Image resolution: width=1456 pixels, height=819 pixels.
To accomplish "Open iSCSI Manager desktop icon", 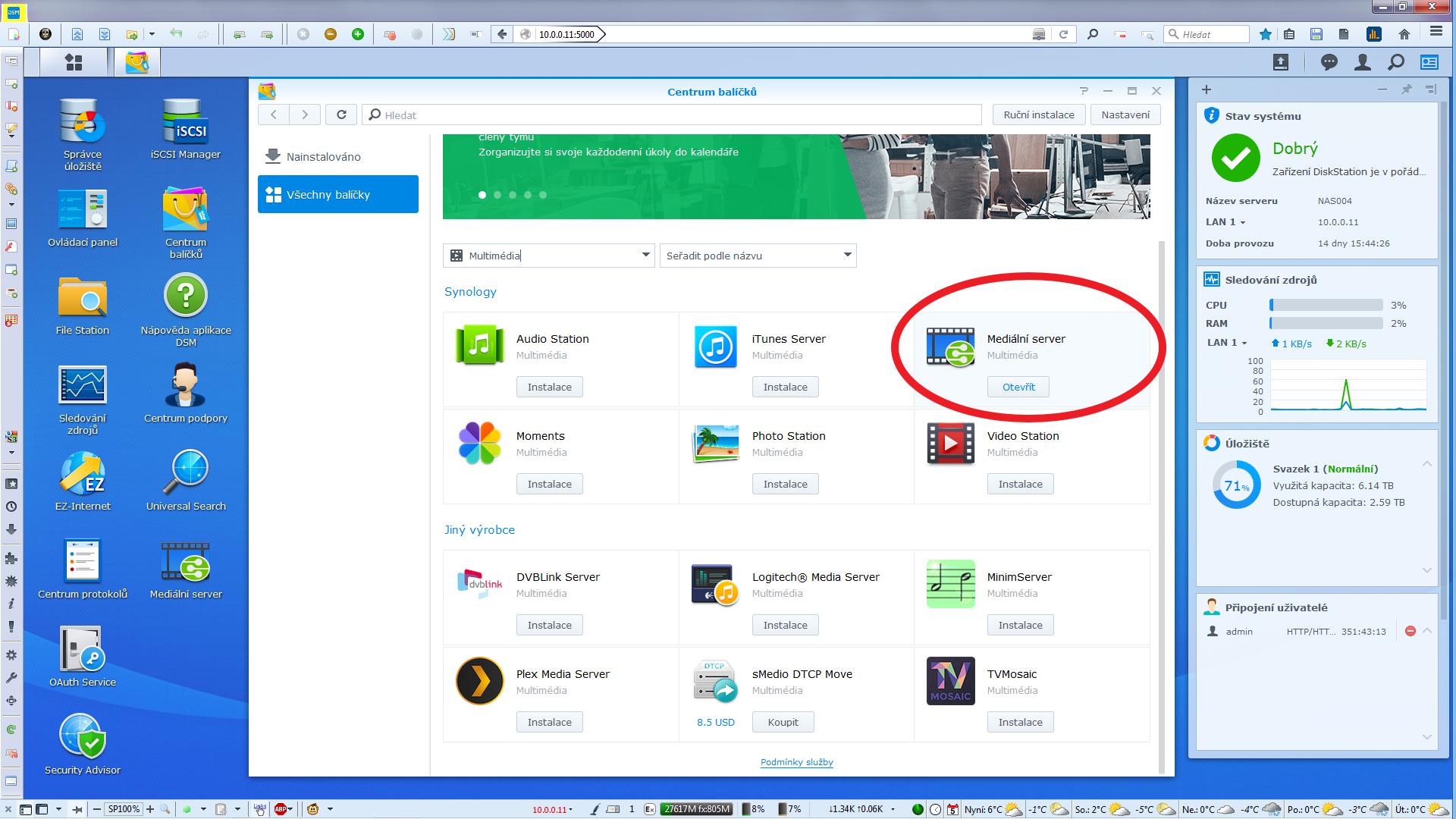I will pyautogui.click(x=186, y=129).
